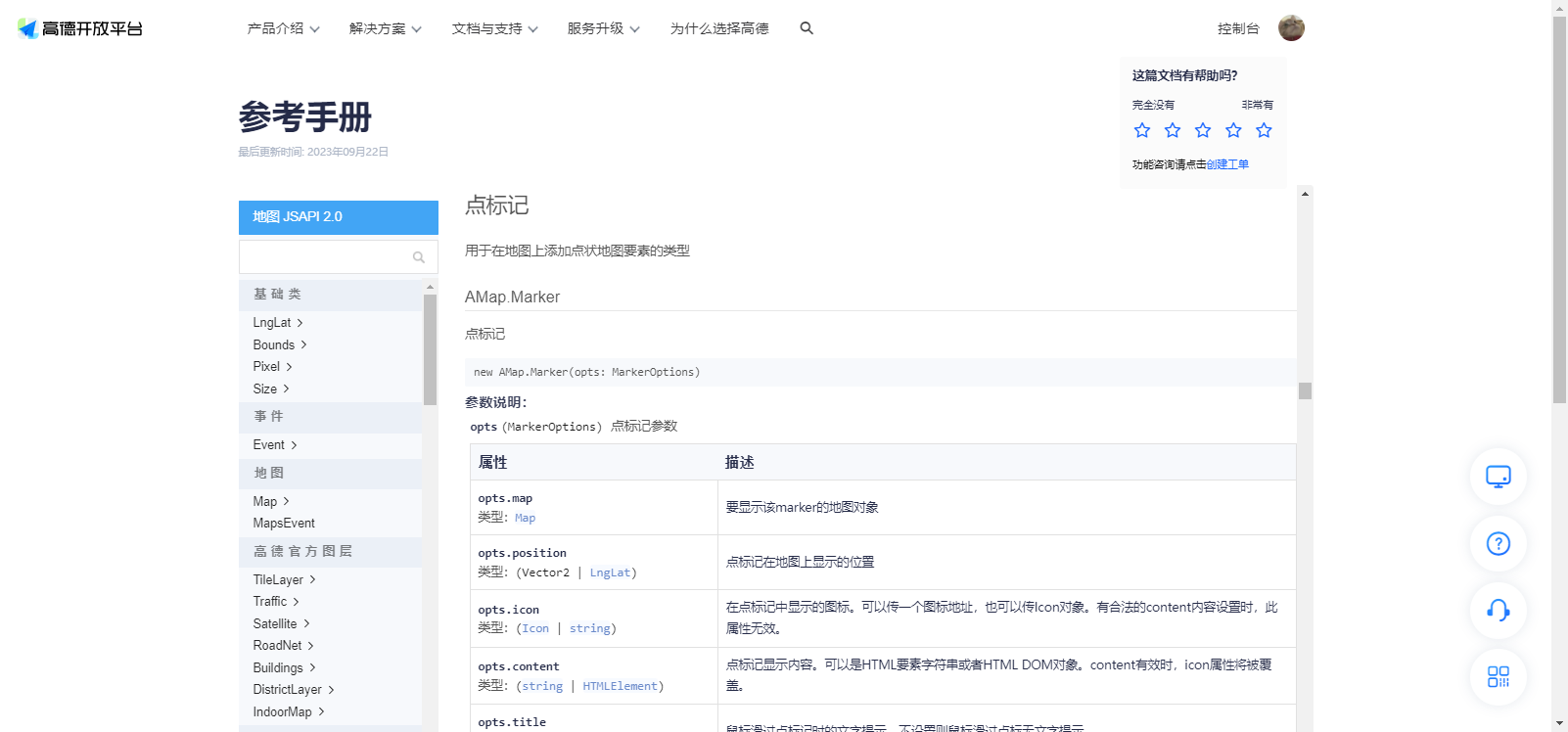
Task: Expand Satellite in the sidebar
Action: [281, 623]
